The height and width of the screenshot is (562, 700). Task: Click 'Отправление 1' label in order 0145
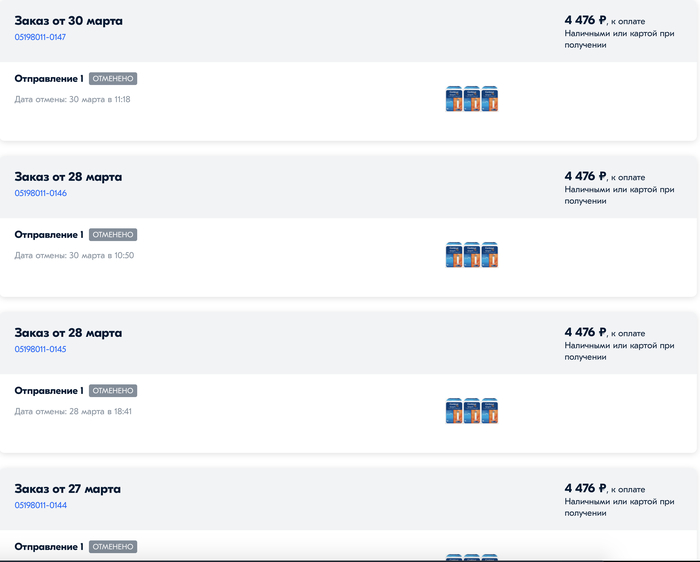[49, 391]
